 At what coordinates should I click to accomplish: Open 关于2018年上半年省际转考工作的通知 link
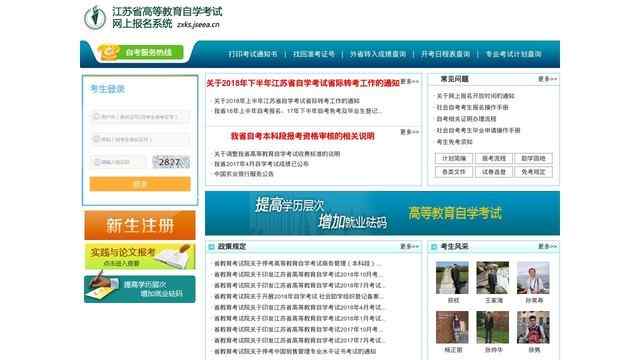click(x=287, y=101)
